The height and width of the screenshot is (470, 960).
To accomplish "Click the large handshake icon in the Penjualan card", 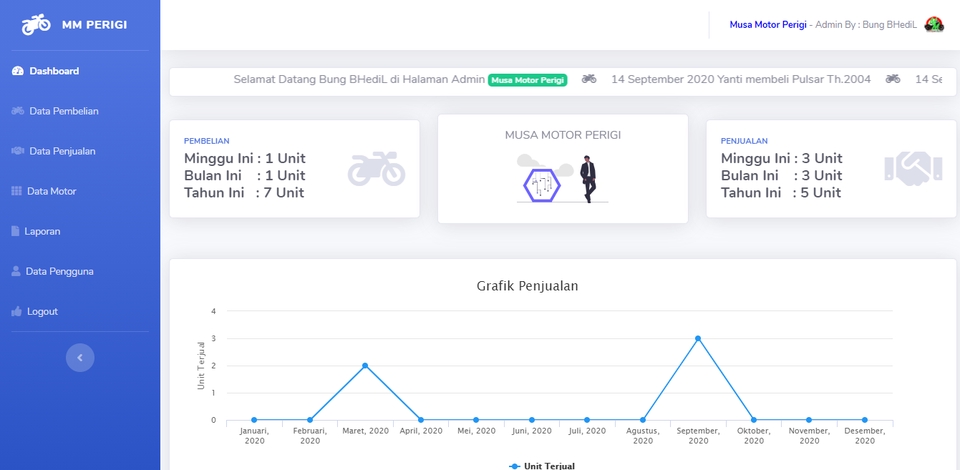I will (x=913, y=169).
